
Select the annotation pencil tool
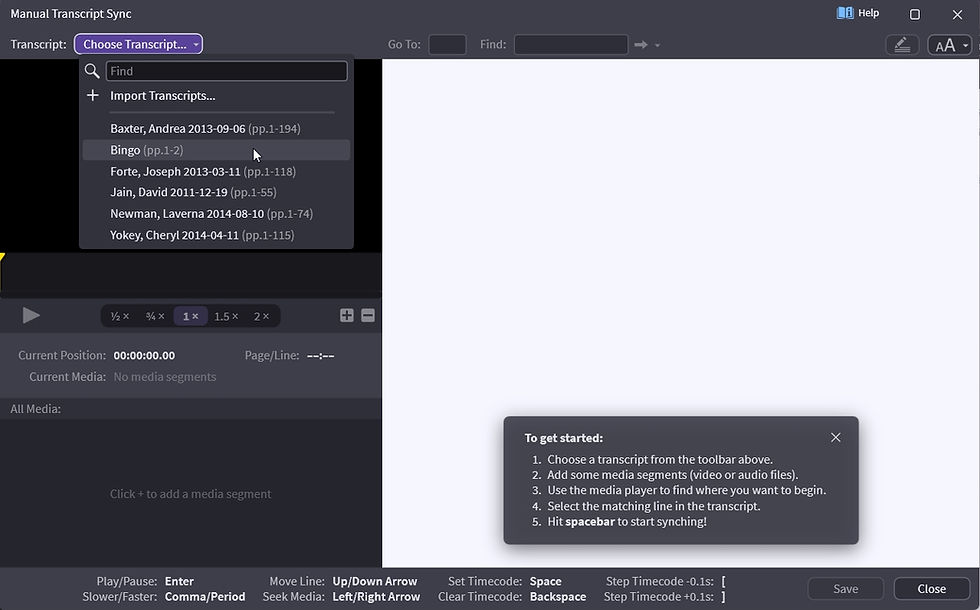point(902,44)
